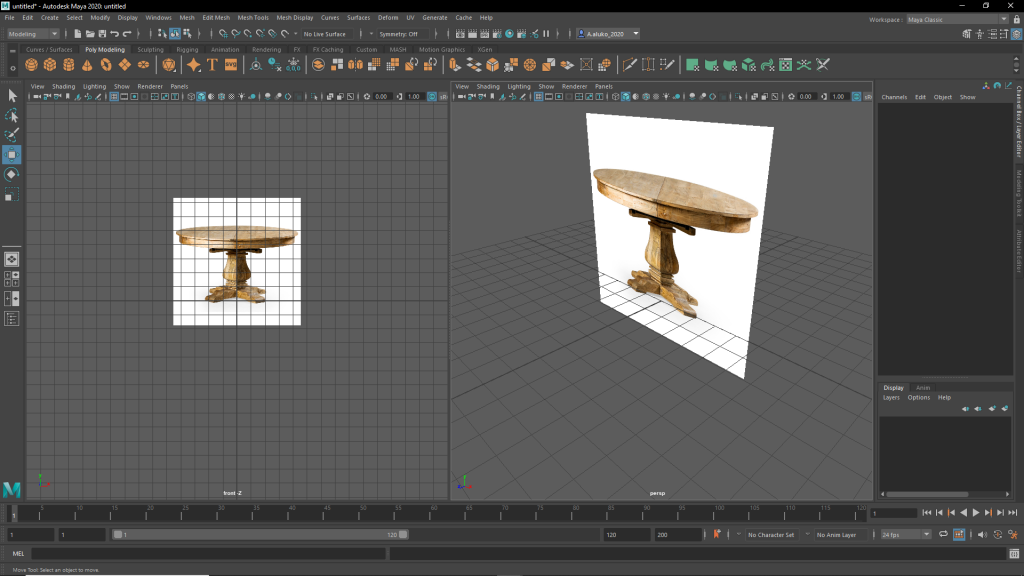
Task: Click the polygon torus shelf icon
Action: tap(106, 65)
